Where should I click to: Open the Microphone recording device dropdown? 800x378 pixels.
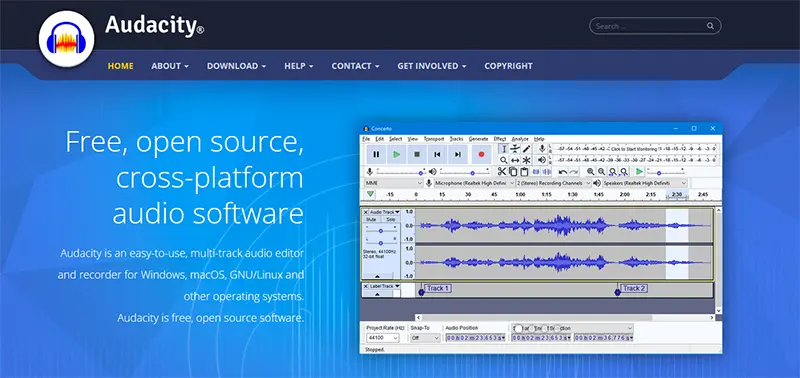tap(474, 183)
